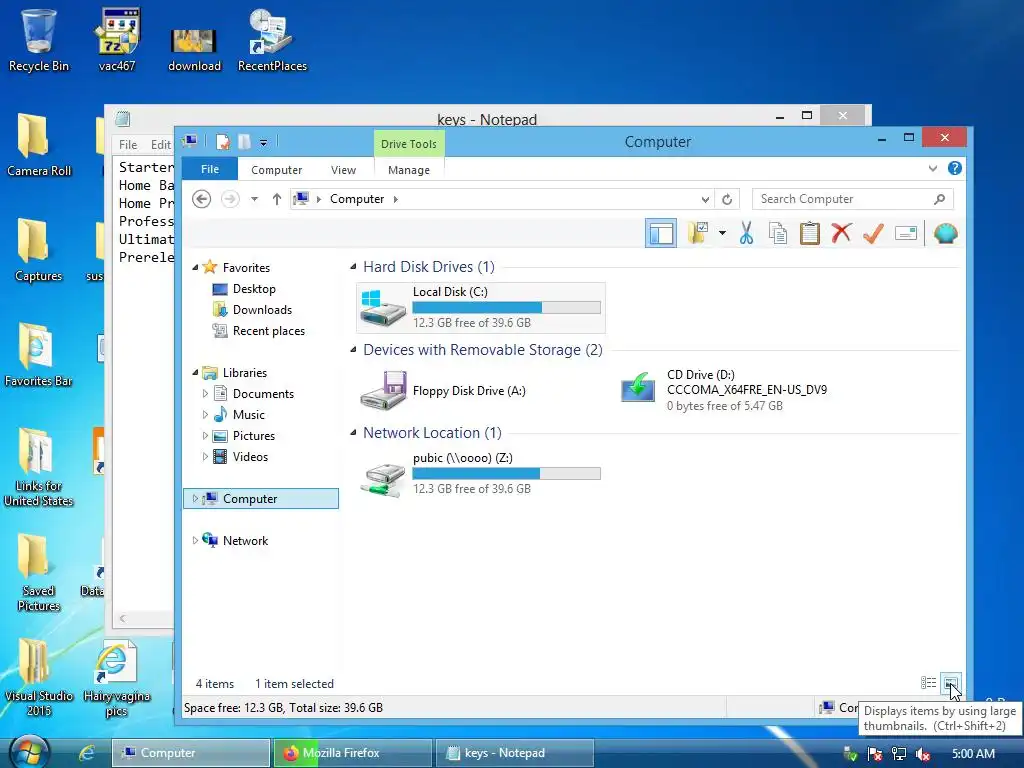Select the Videos library

(250, 456)
